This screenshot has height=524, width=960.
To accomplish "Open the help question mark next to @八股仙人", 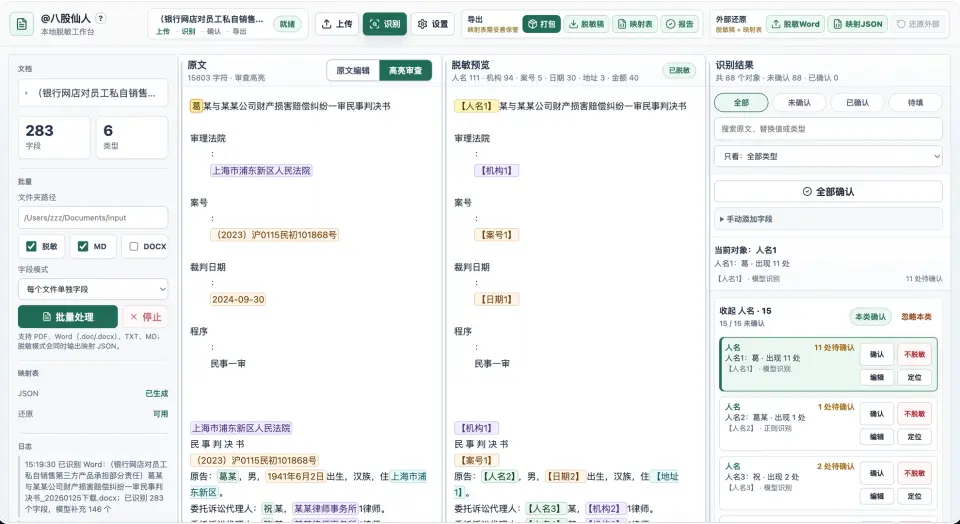I will (101, 18).
